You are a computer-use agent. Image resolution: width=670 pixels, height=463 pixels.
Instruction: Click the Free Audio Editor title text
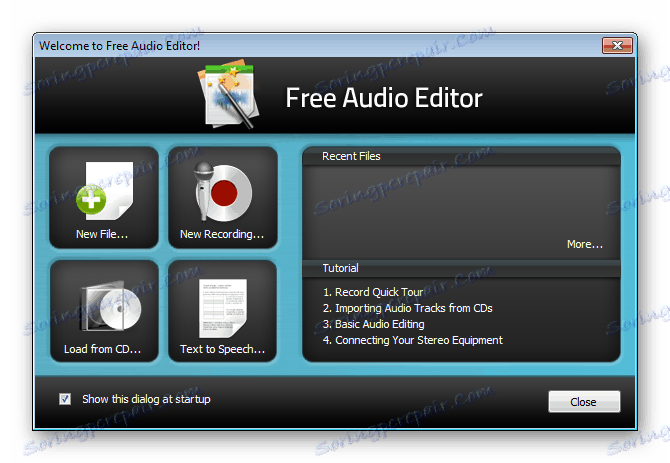click(384, 98)
